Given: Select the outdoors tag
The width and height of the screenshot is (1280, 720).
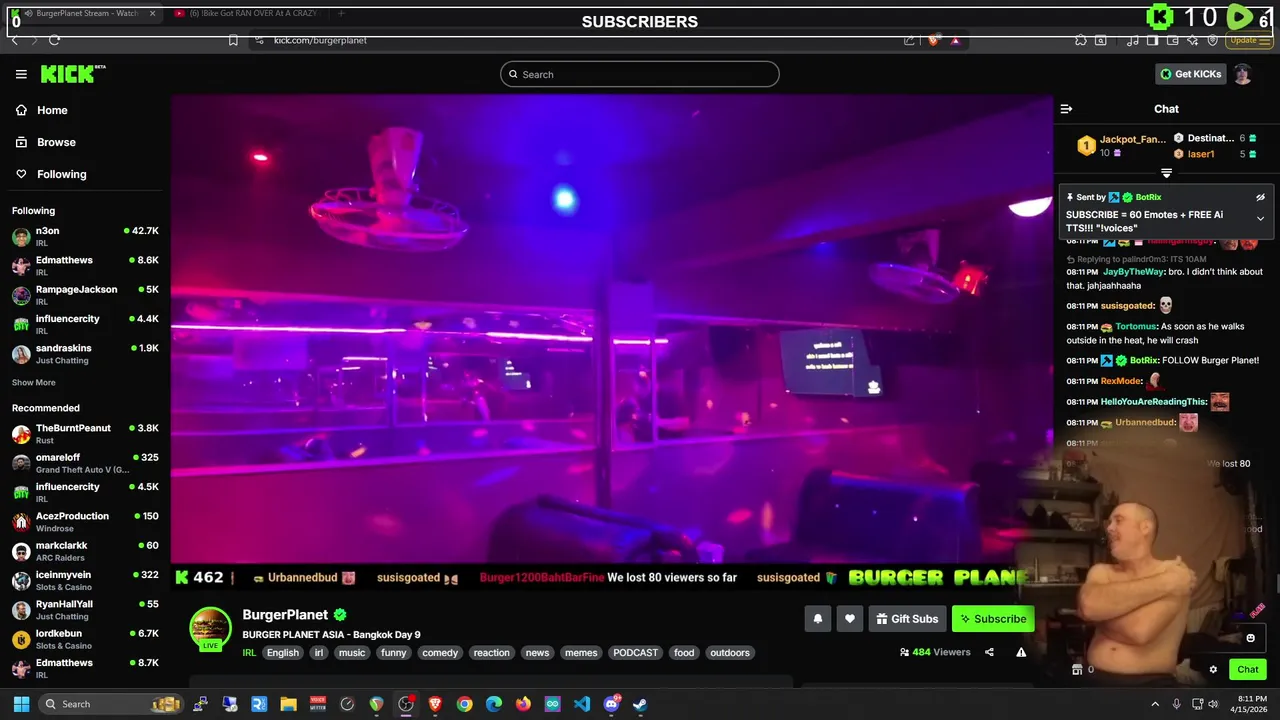Looking at the screenshot, I should 730,653.
